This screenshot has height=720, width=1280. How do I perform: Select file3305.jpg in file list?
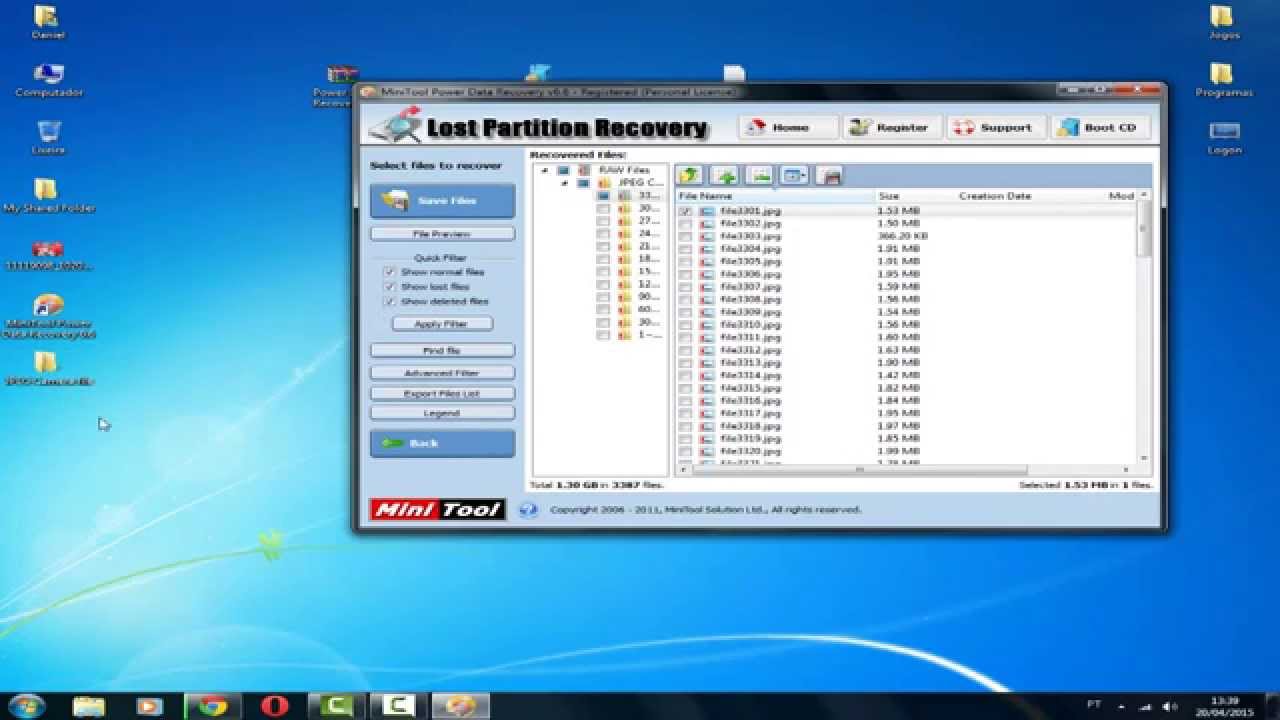(750, 262)
